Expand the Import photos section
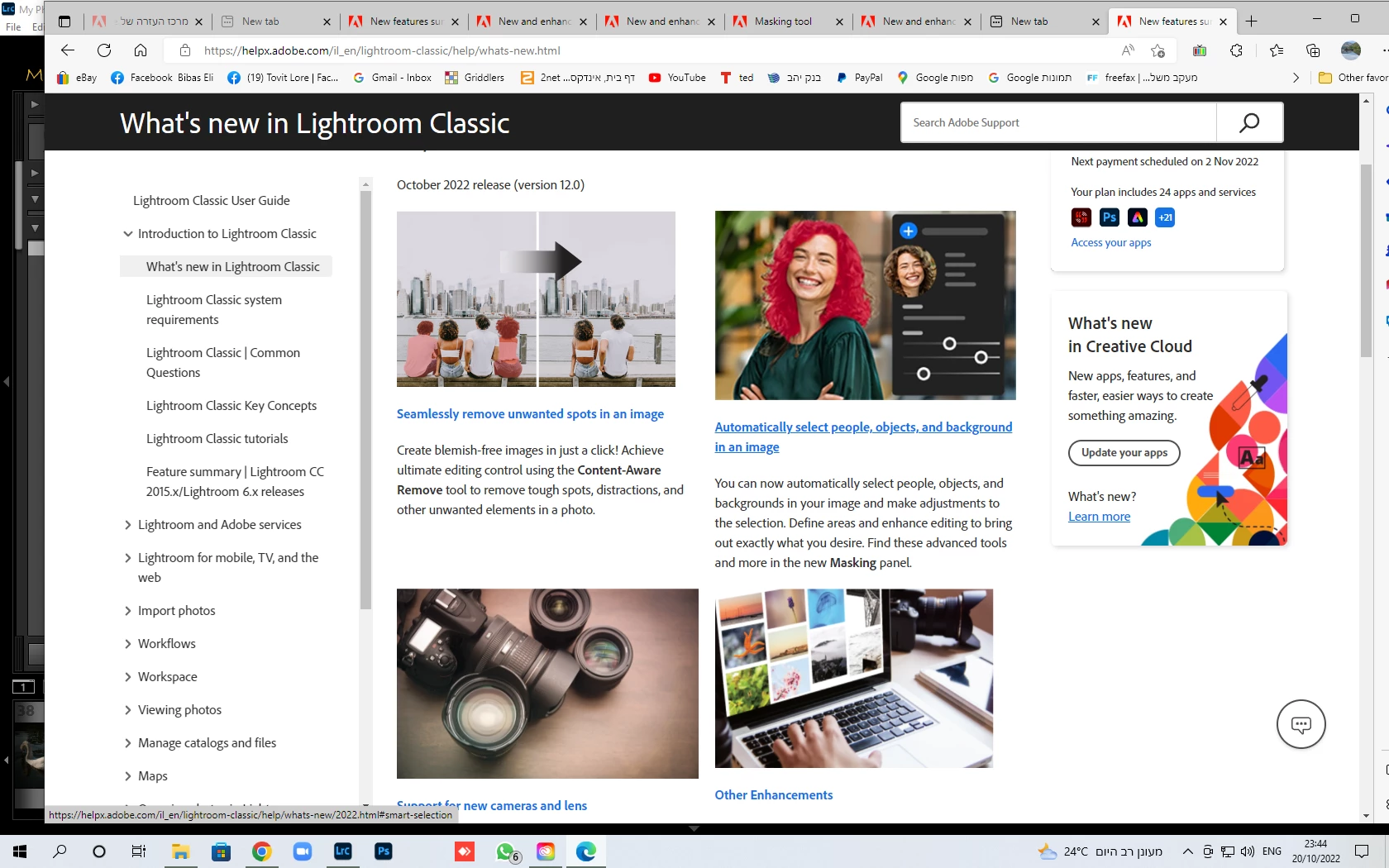Image resolution: width=1389 pixels, height=868 pixels. [x=128, y=611]
